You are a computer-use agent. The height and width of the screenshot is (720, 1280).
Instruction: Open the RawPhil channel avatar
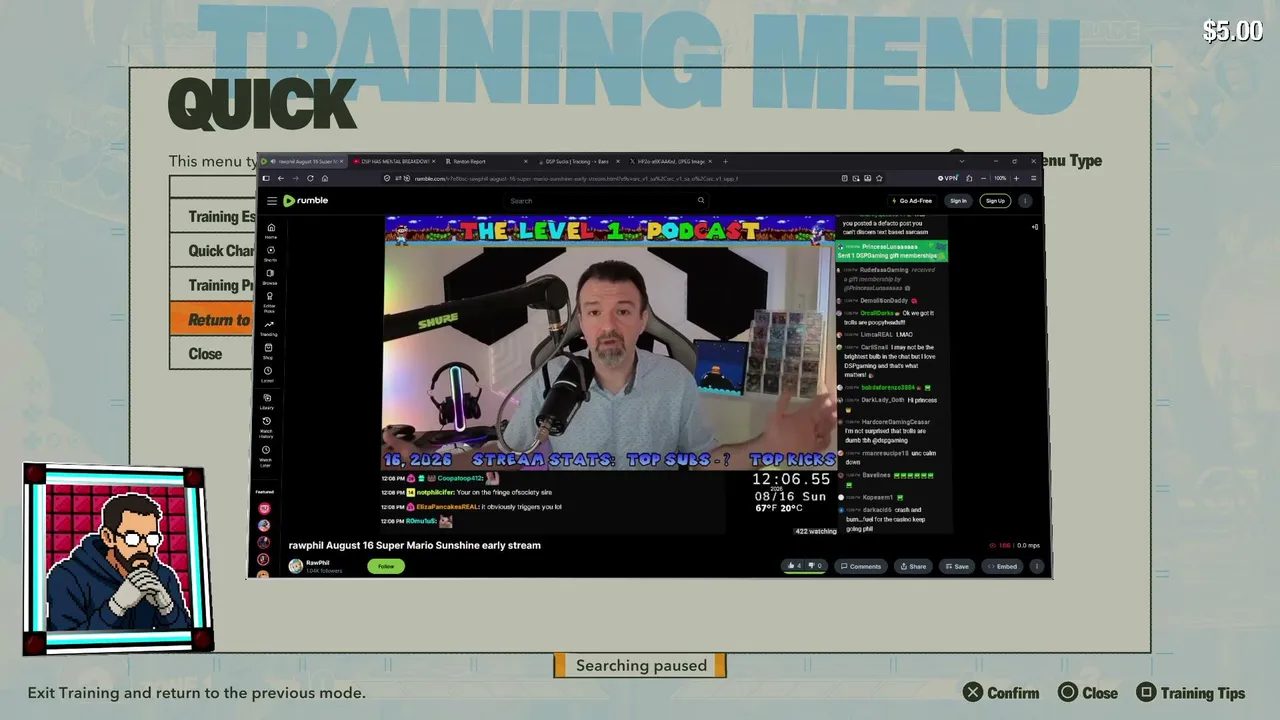296,566
